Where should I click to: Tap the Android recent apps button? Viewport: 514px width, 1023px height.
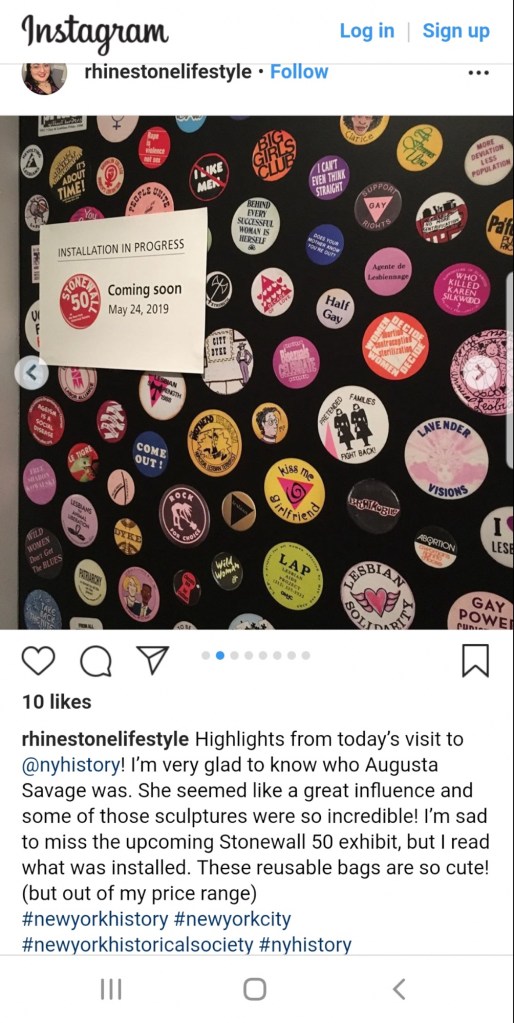click(112, 990)
